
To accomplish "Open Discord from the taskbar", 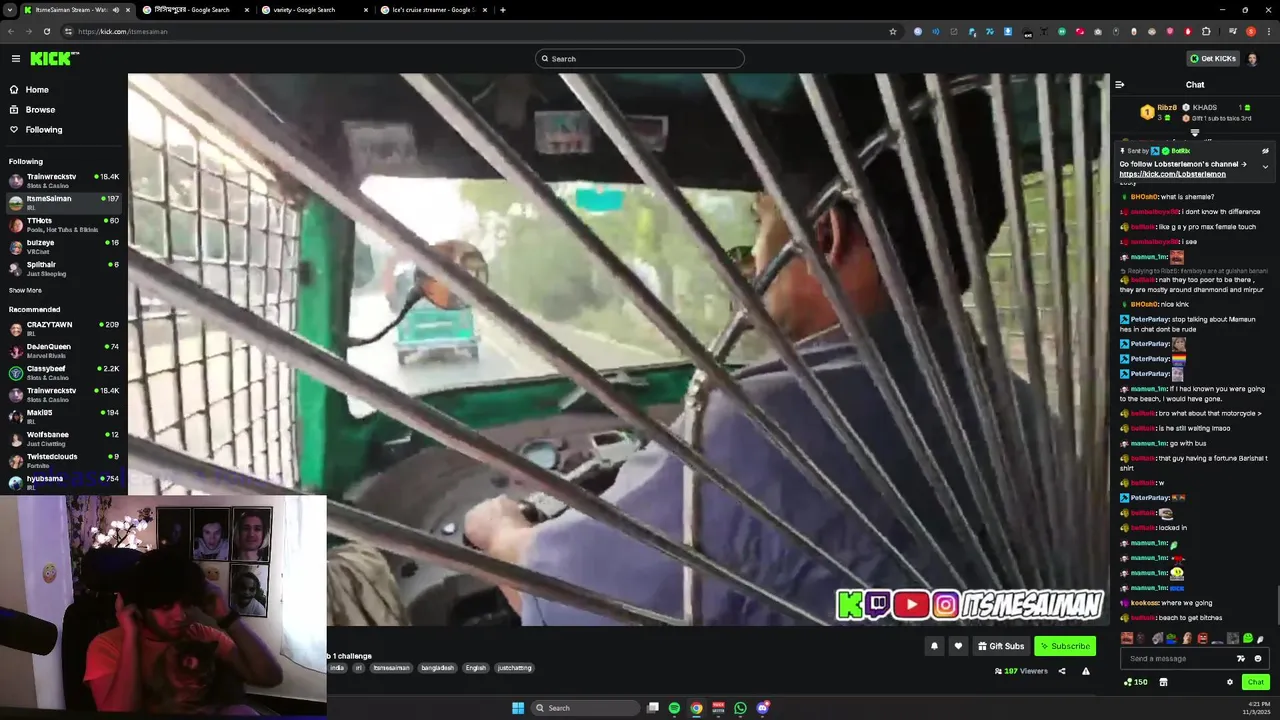I will pyautogui.click(x=762, y=708).
